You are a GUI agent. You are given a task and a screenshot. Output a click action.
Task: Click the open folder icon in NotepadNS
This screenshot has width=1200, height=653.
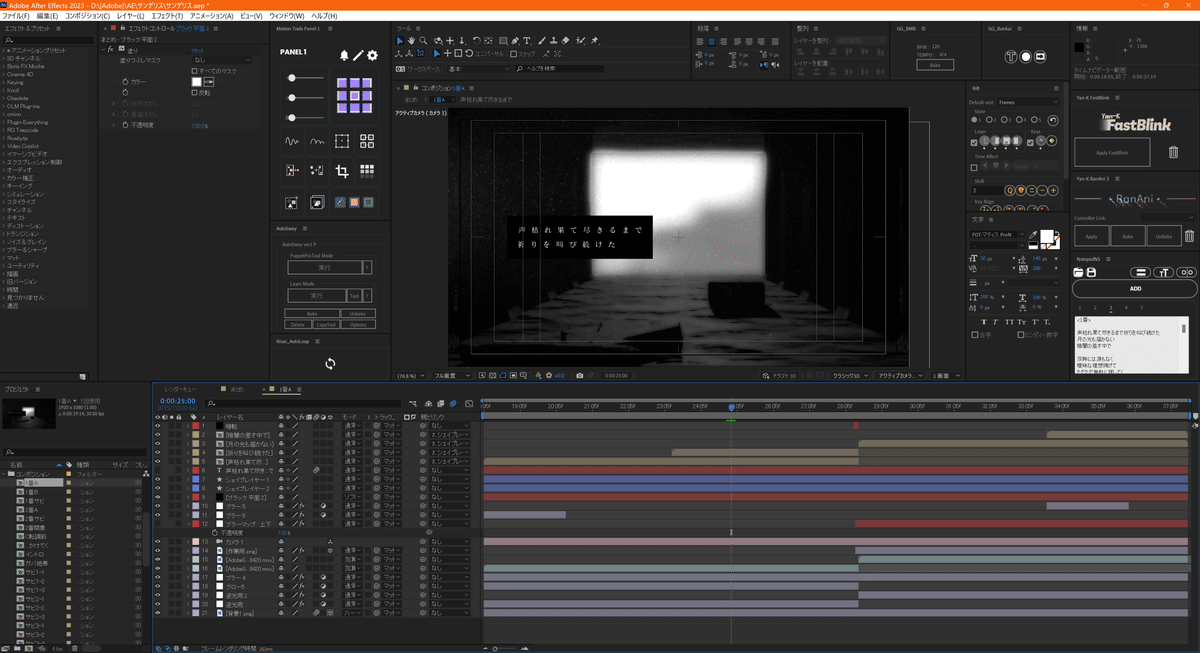pos(1080,272)
